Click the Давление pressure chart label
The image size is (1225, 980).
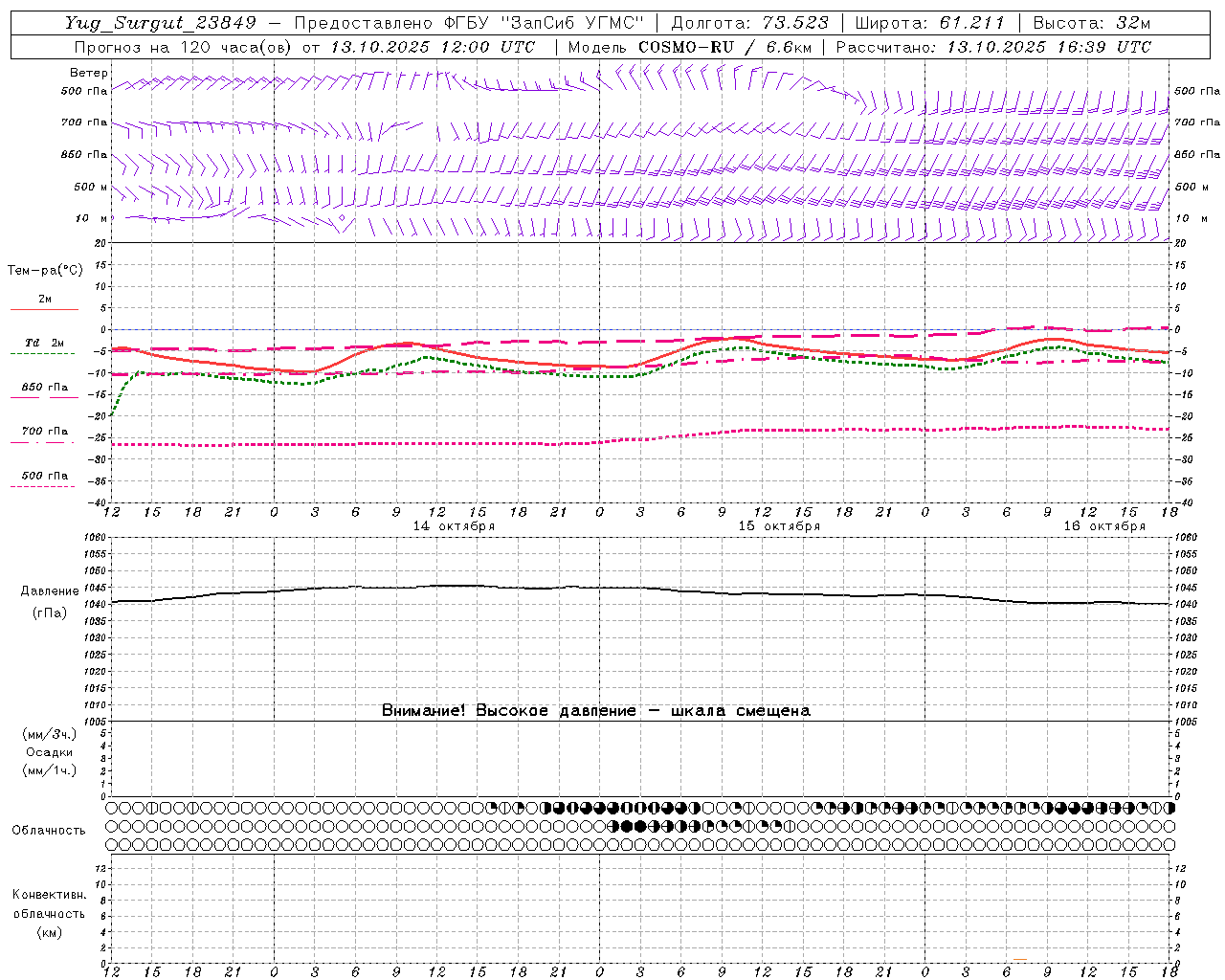50,591
